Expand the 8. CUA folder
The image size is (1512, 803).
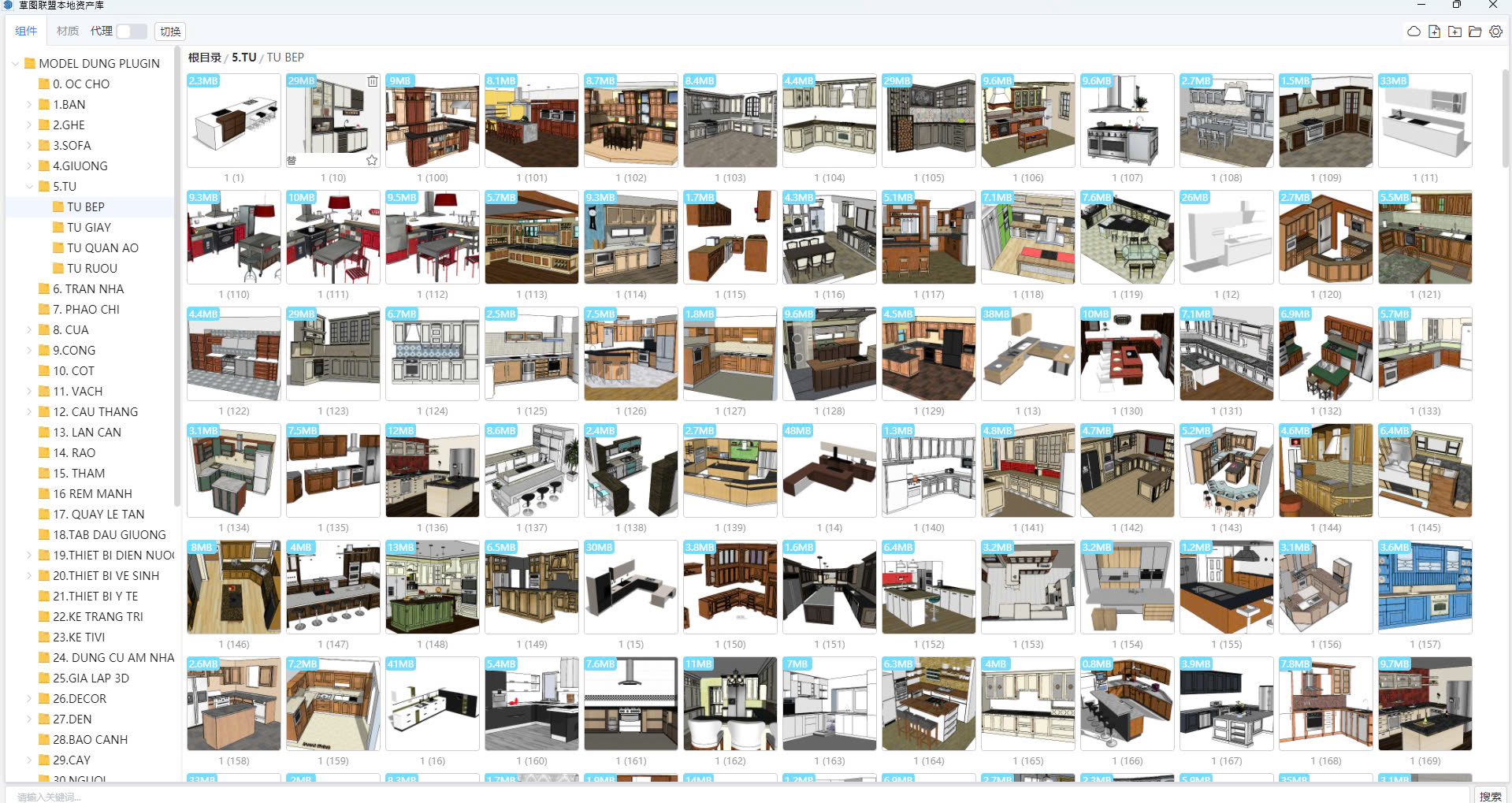tap(29, 330)
